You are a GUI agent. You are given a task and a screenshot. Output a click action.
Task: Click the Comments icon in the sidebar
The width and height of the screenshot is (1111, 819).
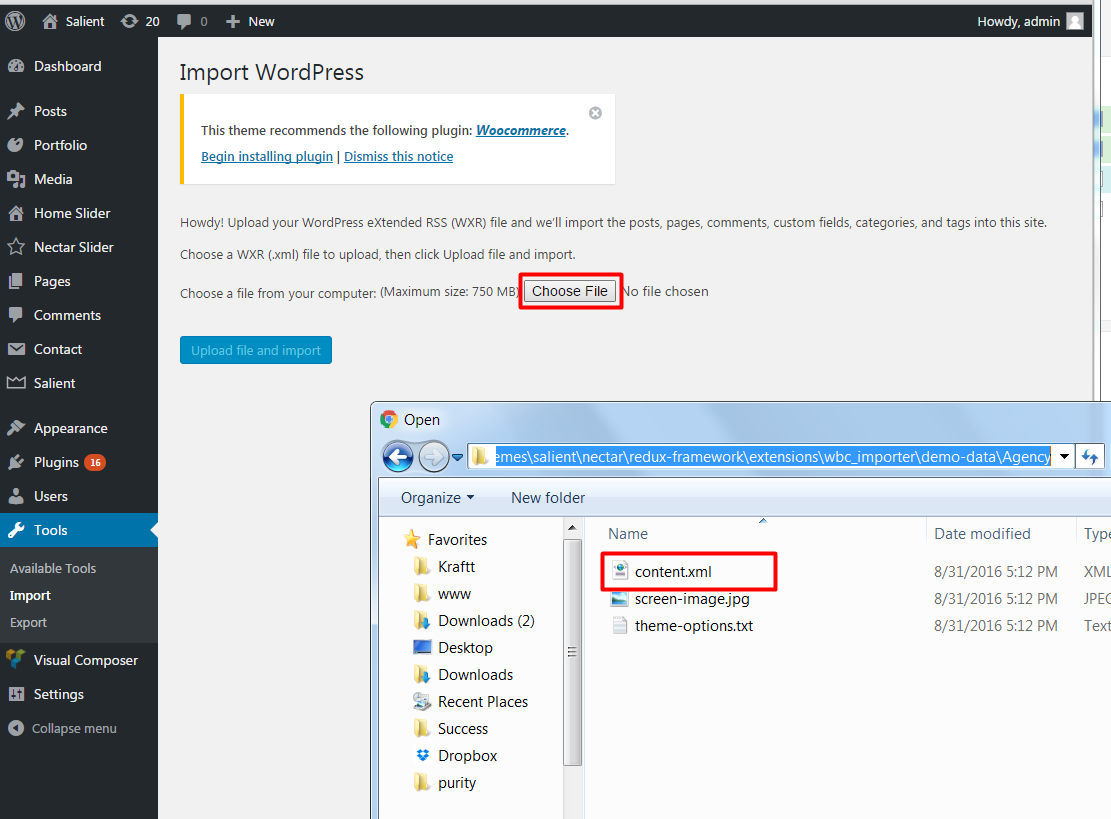(x=16, y=315)
